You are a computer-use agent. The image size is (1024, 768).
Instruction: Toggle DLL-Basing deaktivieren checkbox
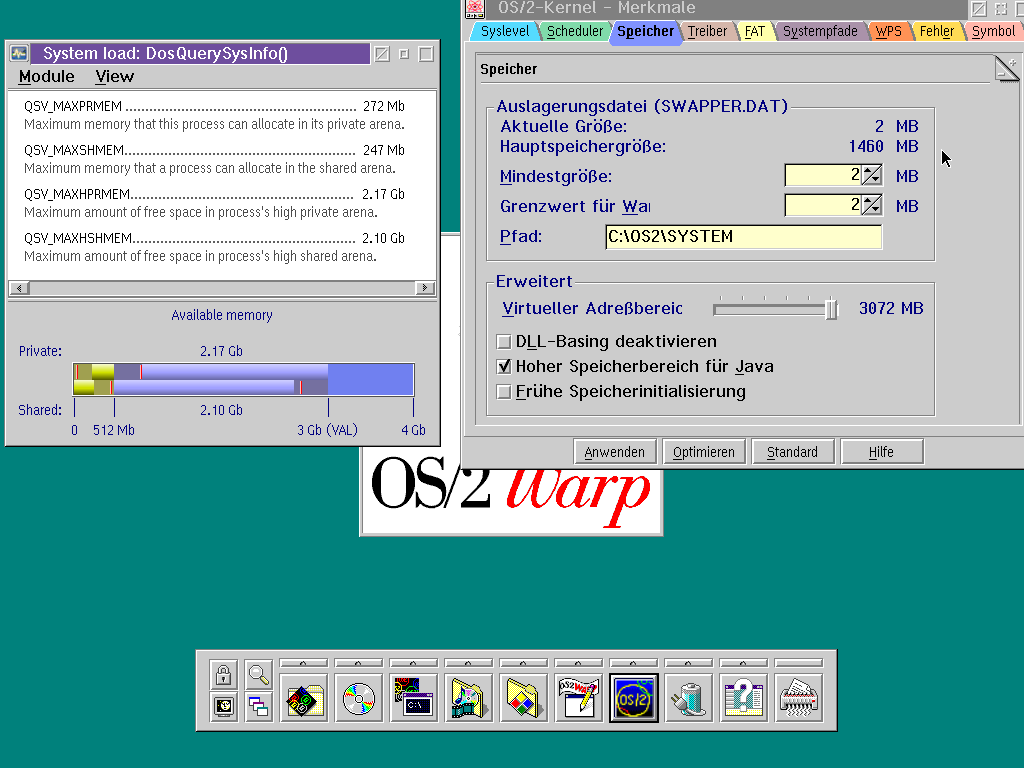[x=504, y=342]
